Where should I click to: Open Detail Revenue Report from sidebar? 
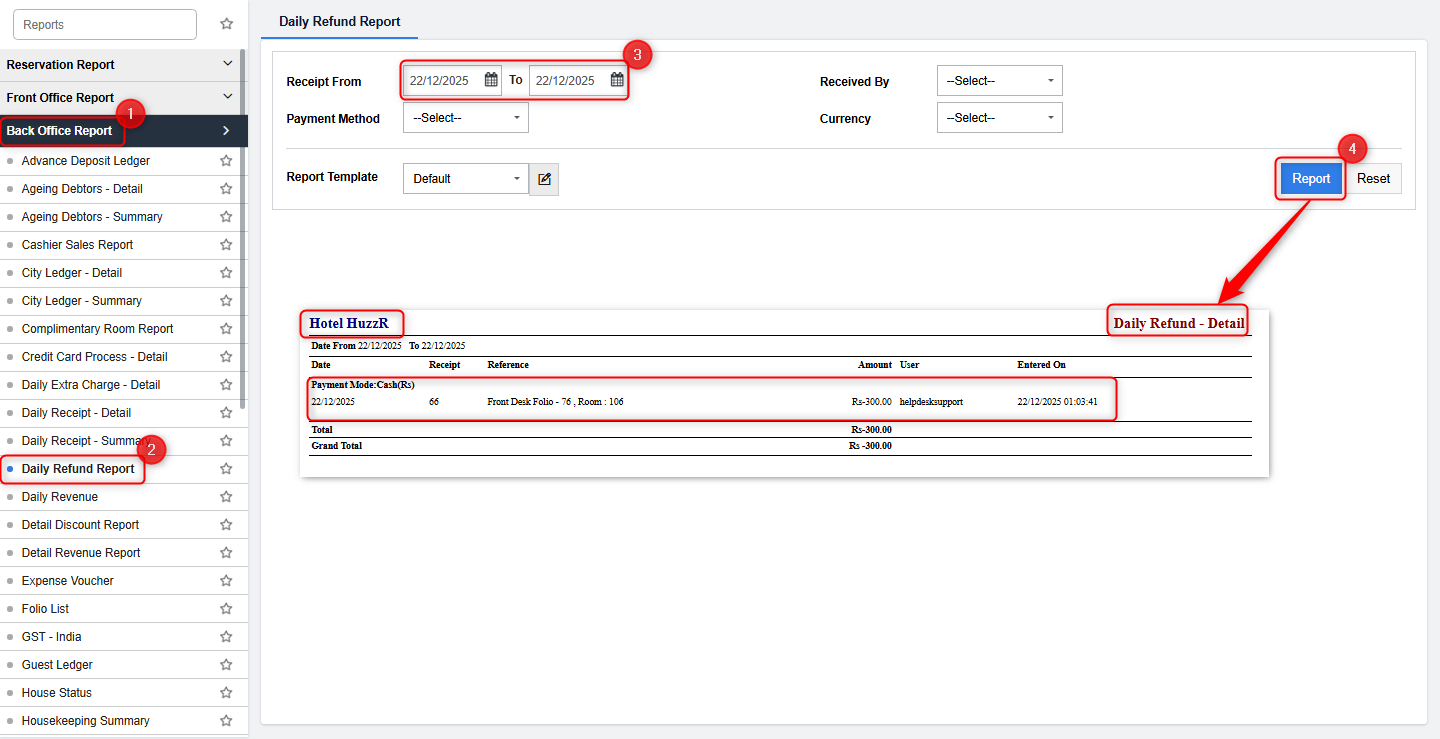click(81, 552)
